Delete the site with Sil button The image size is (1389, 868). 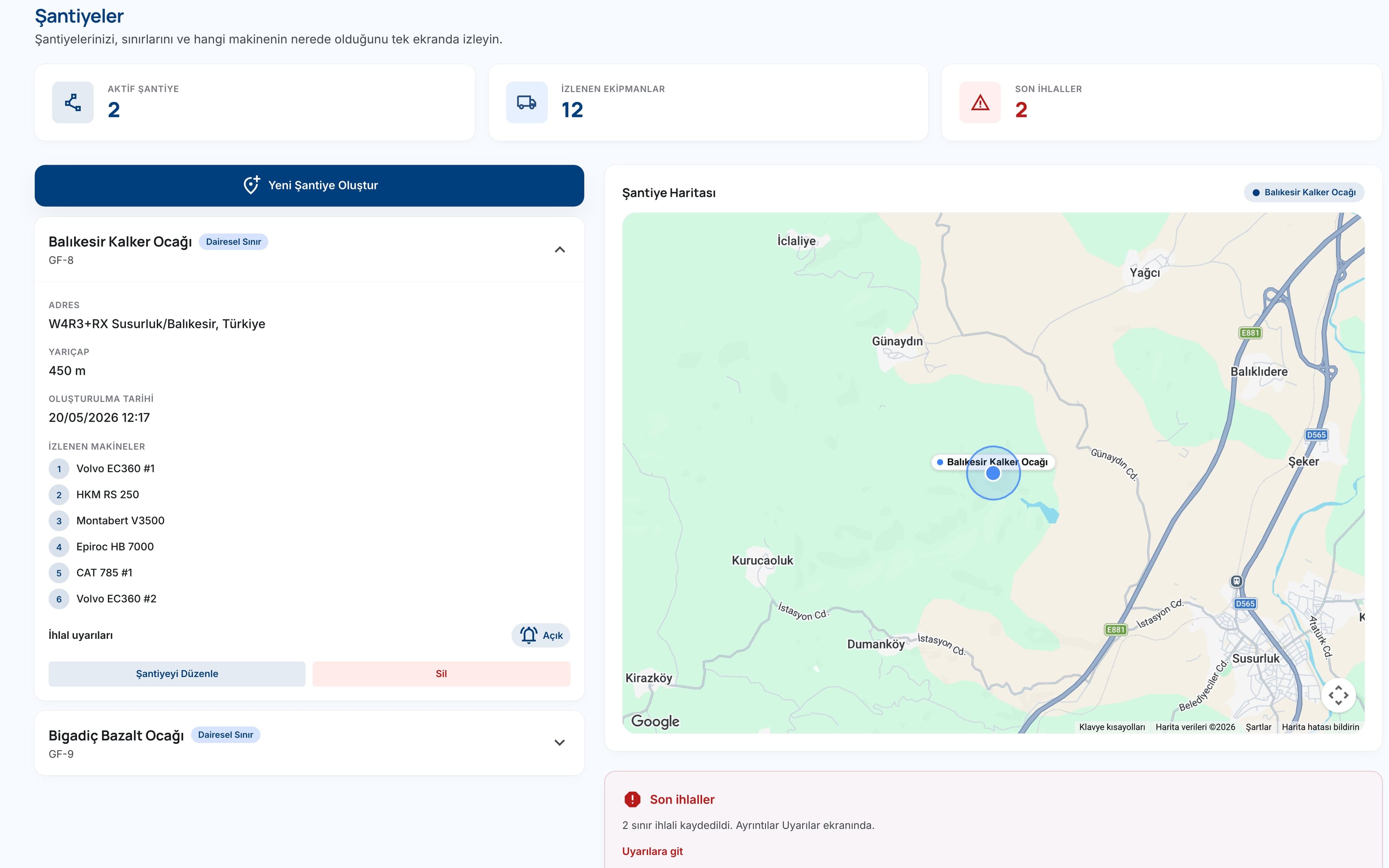(x=441, y=674)
